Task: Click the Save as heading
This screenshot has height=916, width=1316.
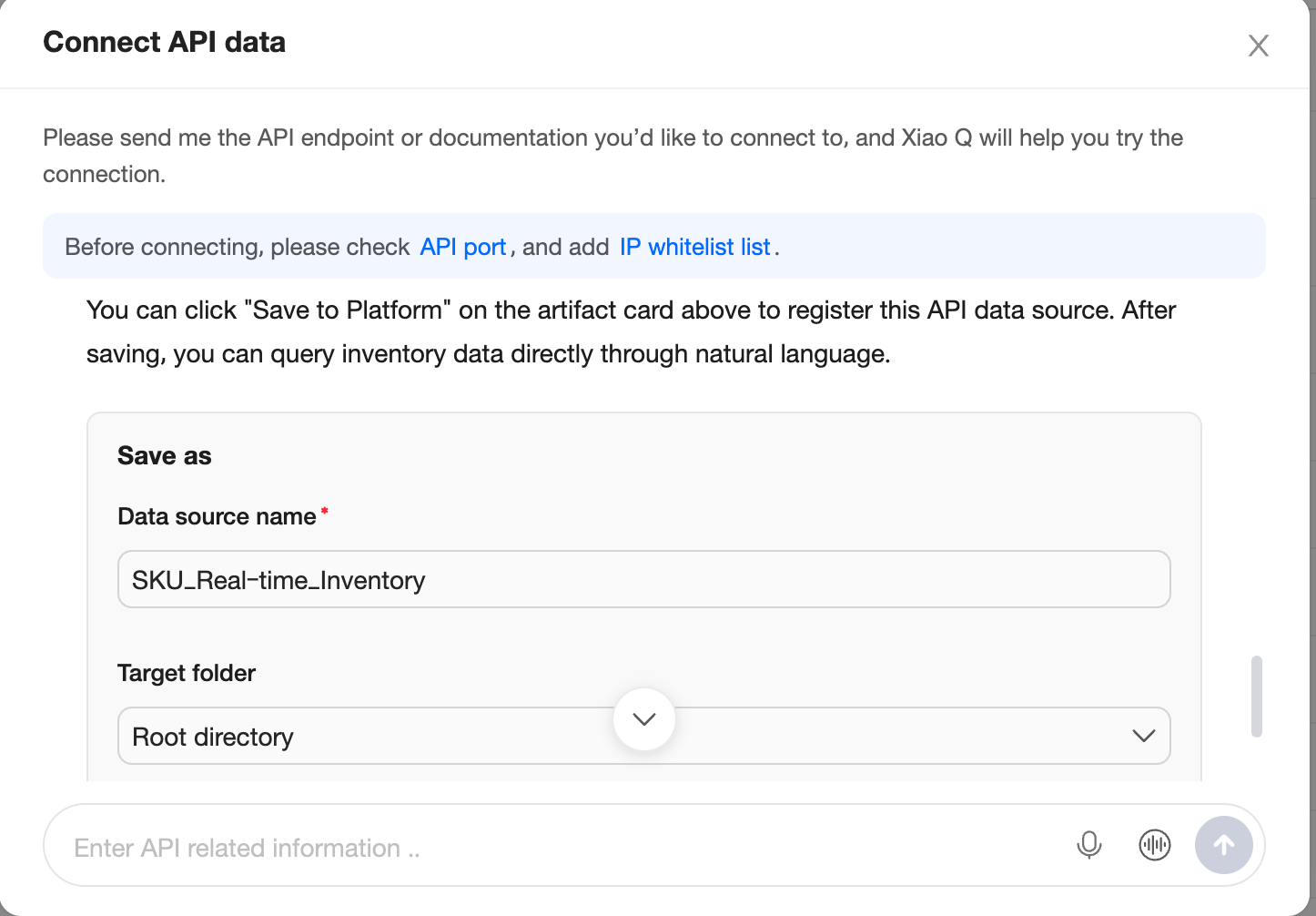Action: [165, 456]
